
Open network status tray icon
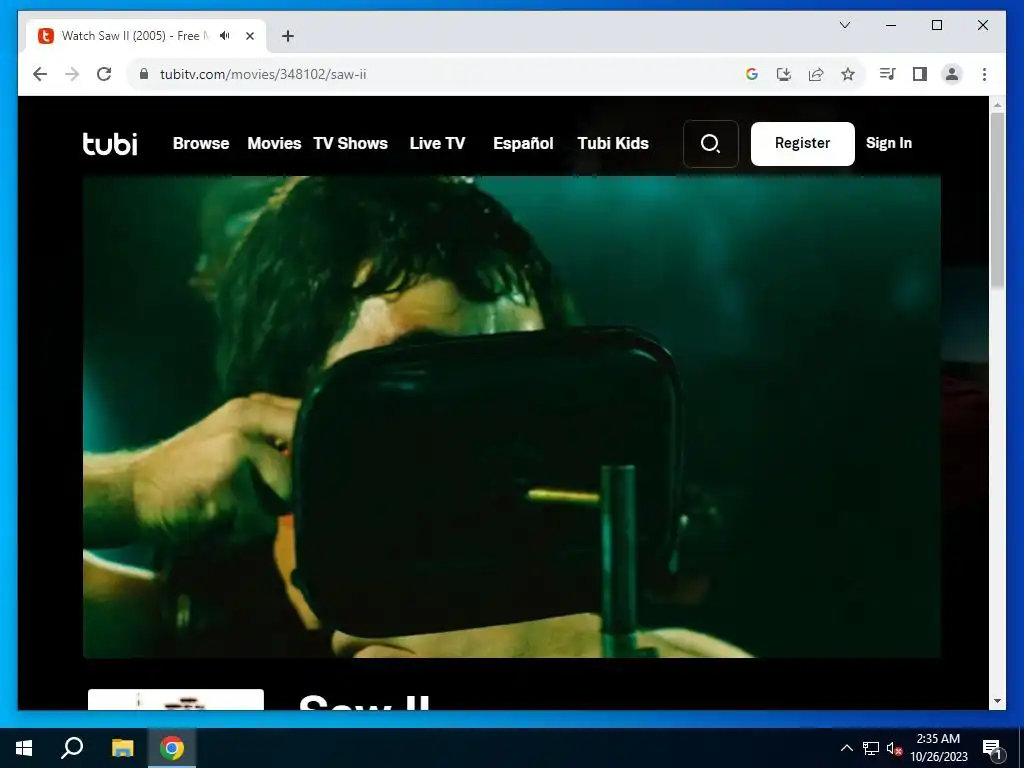(871, 748)
